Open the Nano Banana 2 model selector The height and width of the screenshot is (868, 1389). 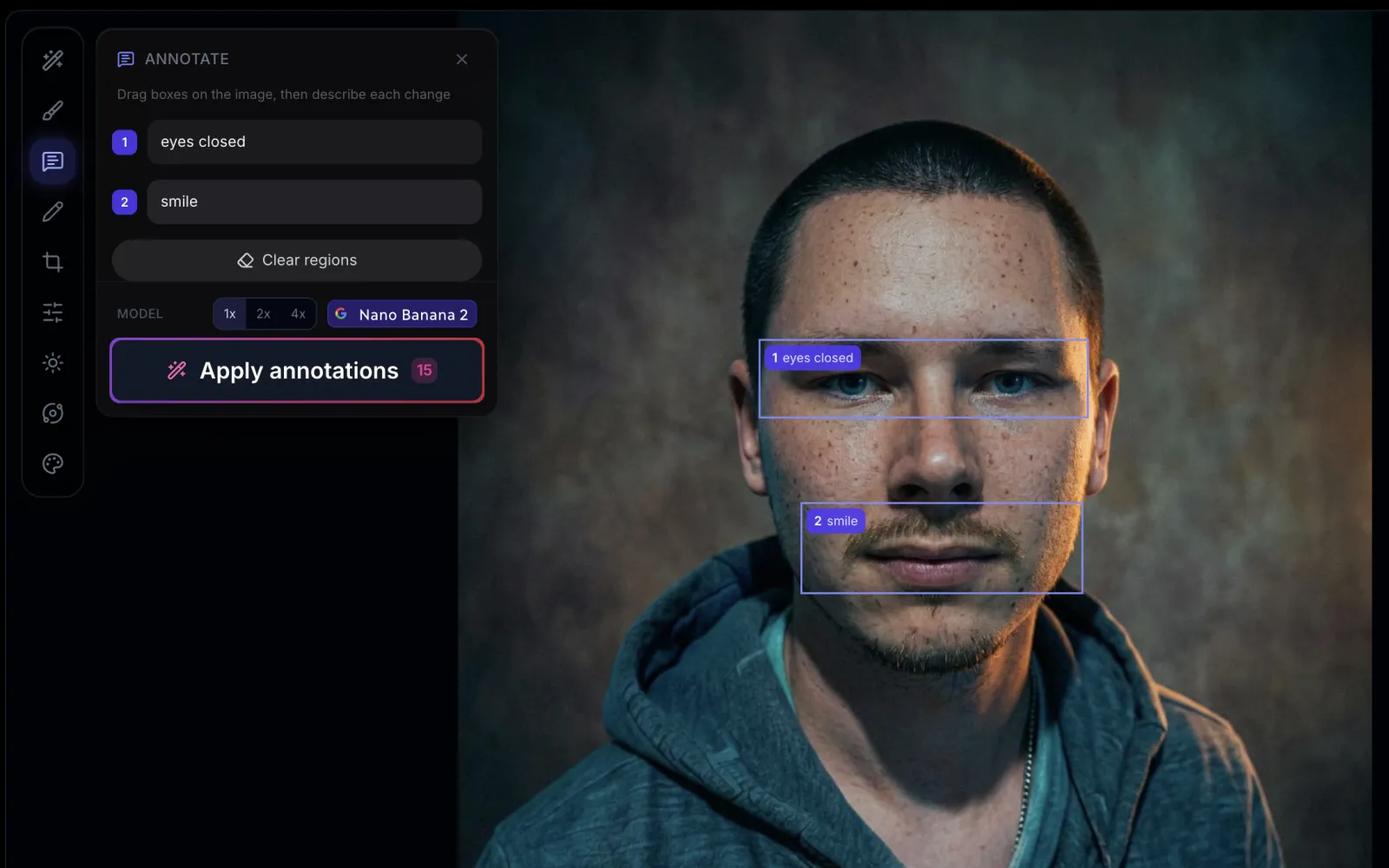pyautogui.click(x=402, y=314)
